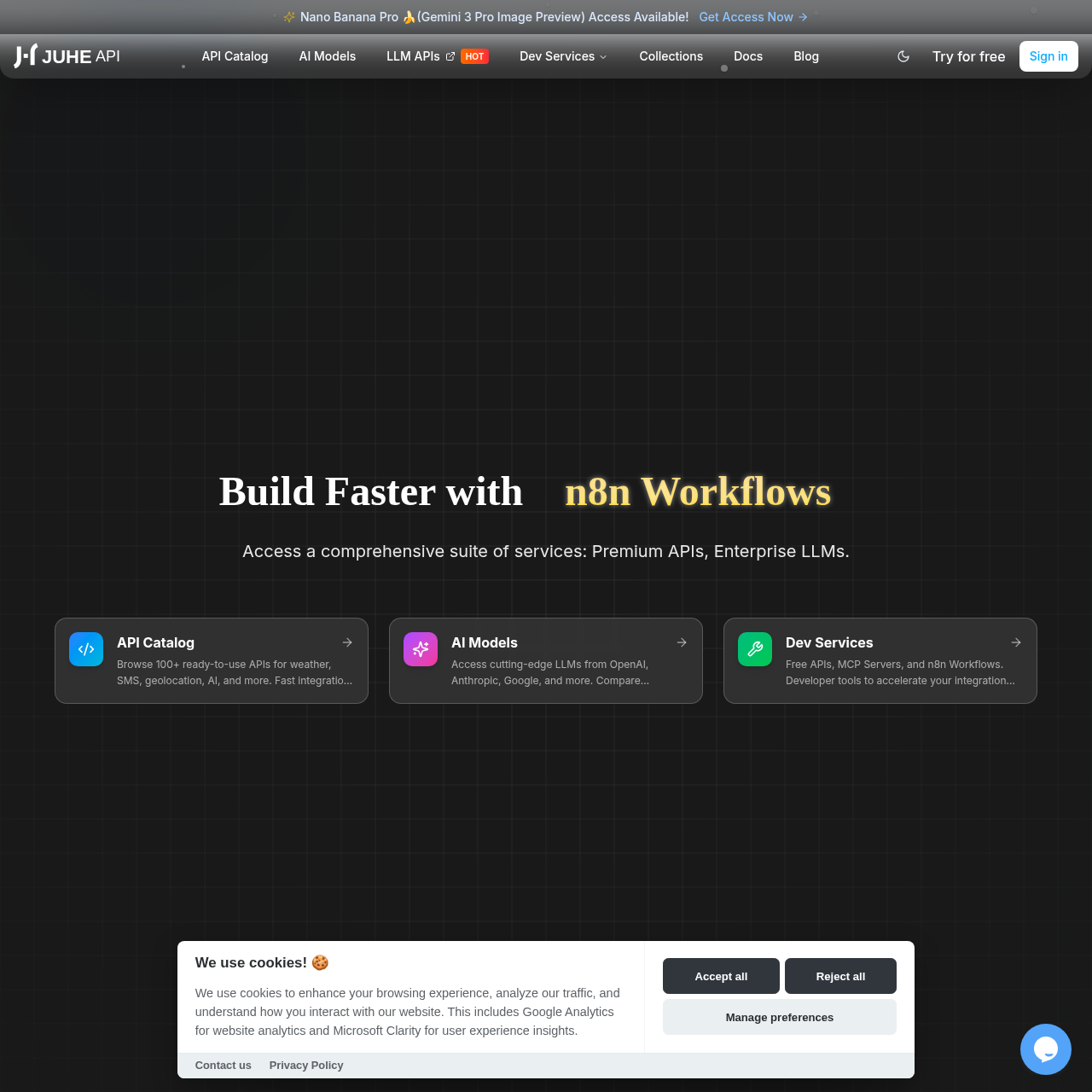
Task: Navigate to the Blog
Action: [805, 56]
